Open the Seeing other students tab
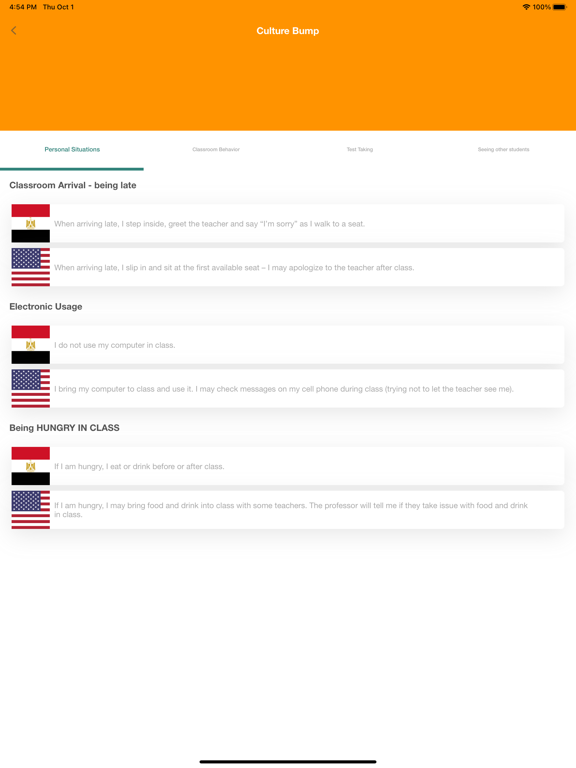Image resolution: width=576 pixels, height=768 pixels. click(504, 149)
